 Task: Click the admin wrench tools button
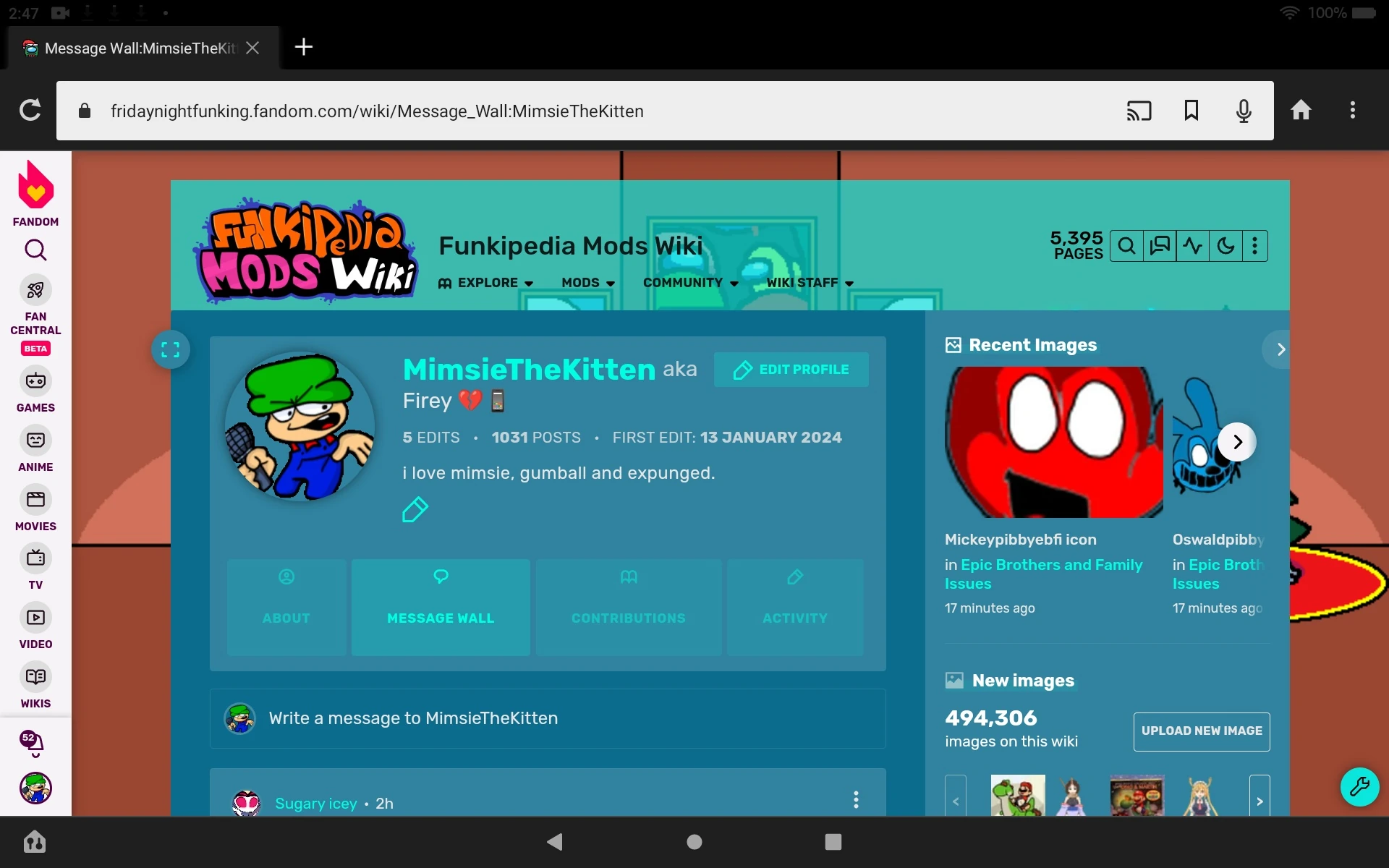pyautogui.click(x=1359, y=786)
